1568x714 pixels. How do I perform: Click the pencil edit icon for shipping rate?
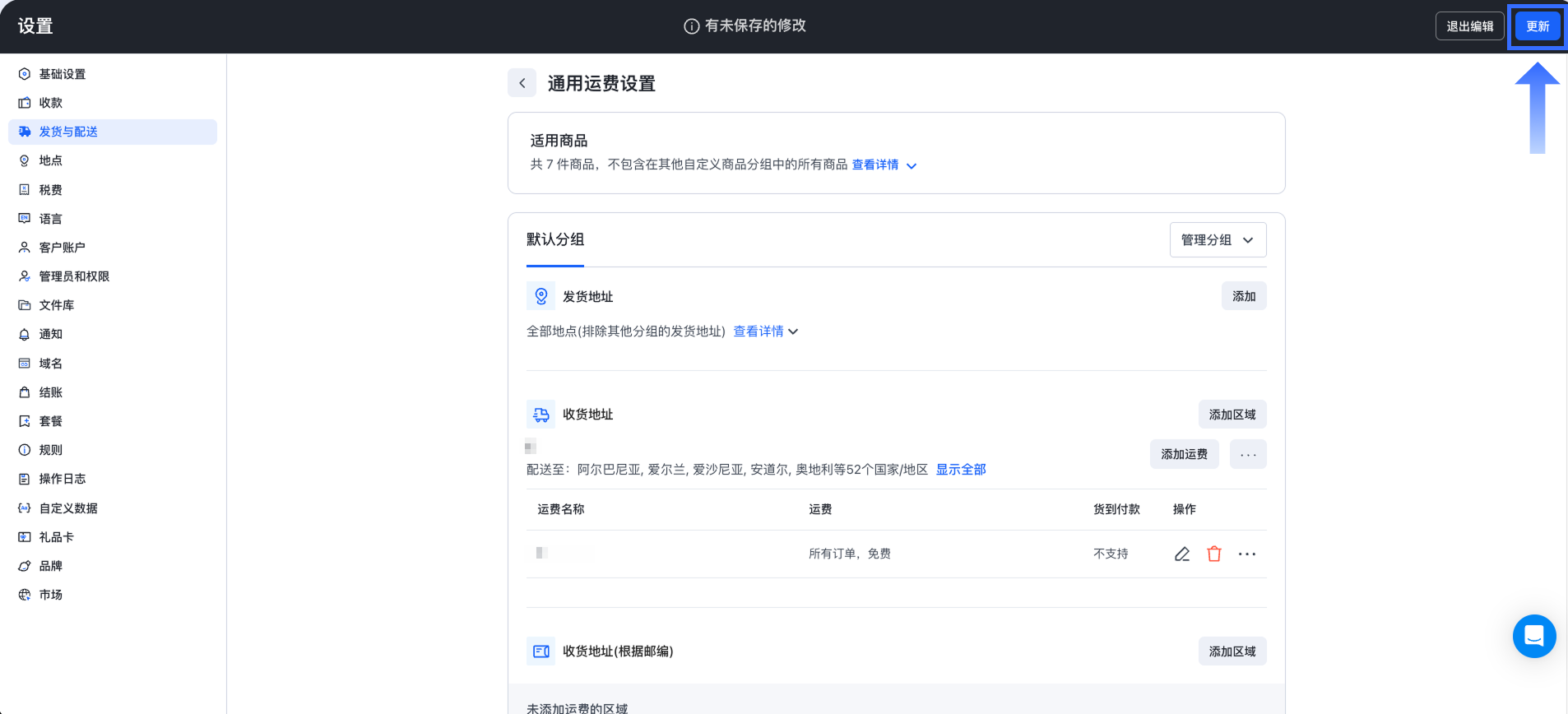[1182, 554]
